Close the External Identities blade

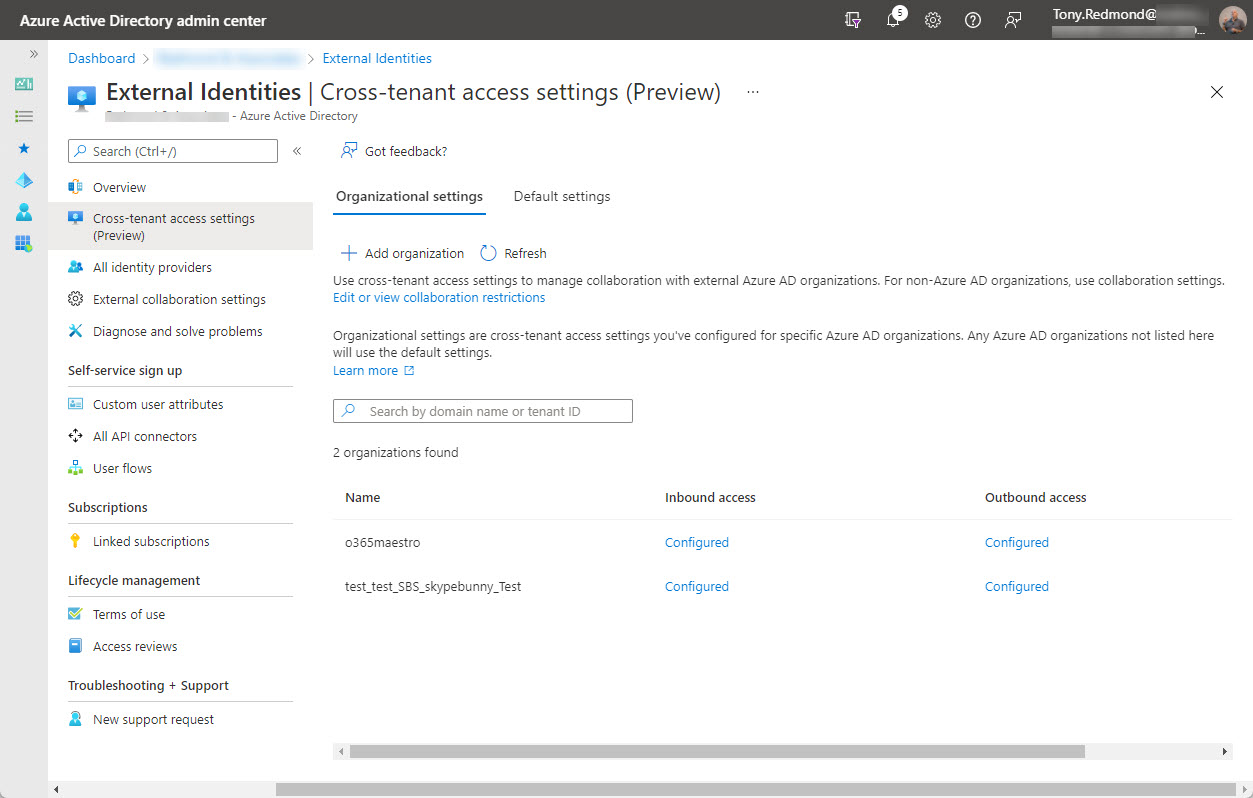[x=1217, y=92]
